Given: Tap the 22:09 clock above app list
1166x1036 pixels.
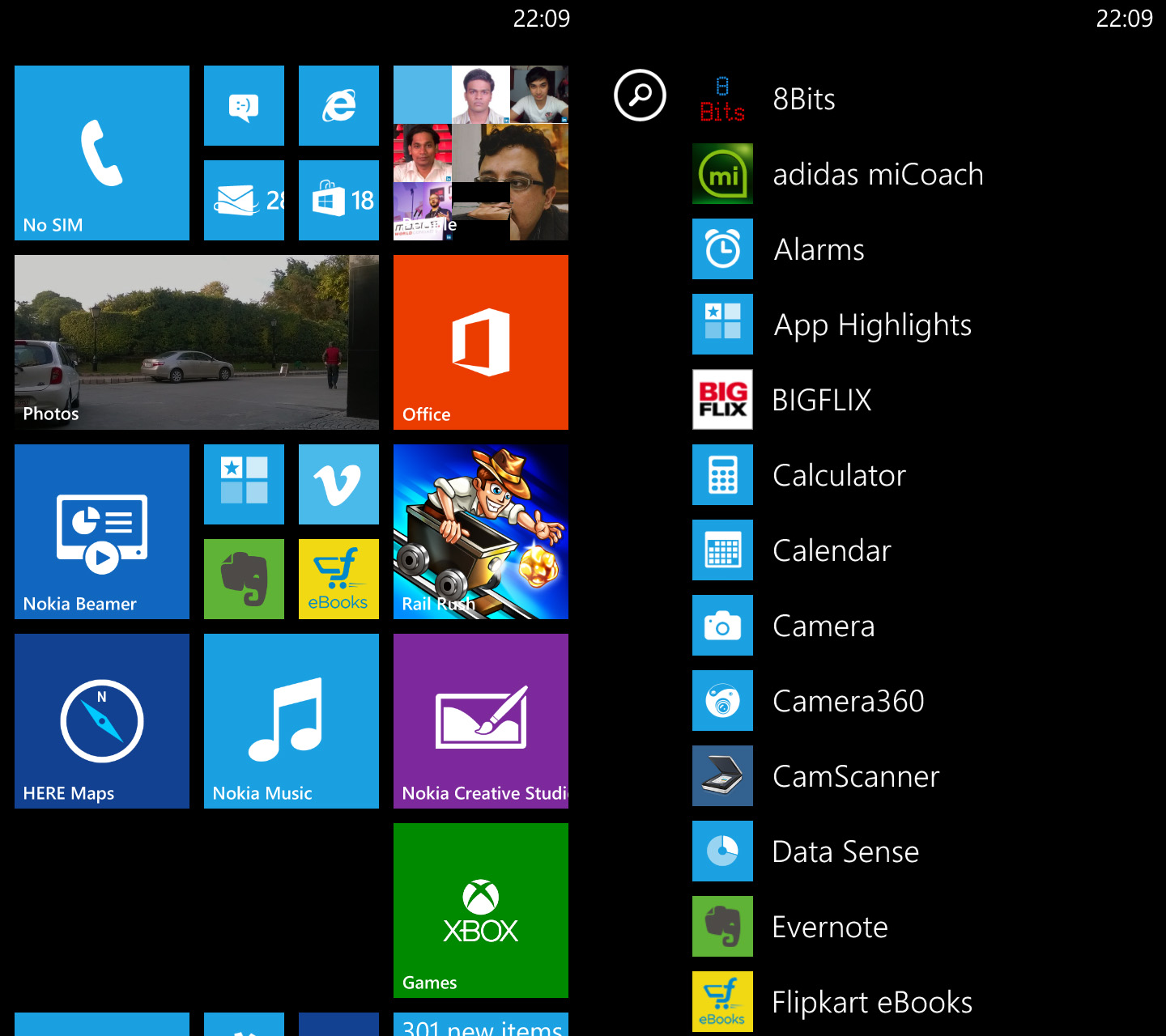Looking at the screenshot, I should tap(1125, 19).
